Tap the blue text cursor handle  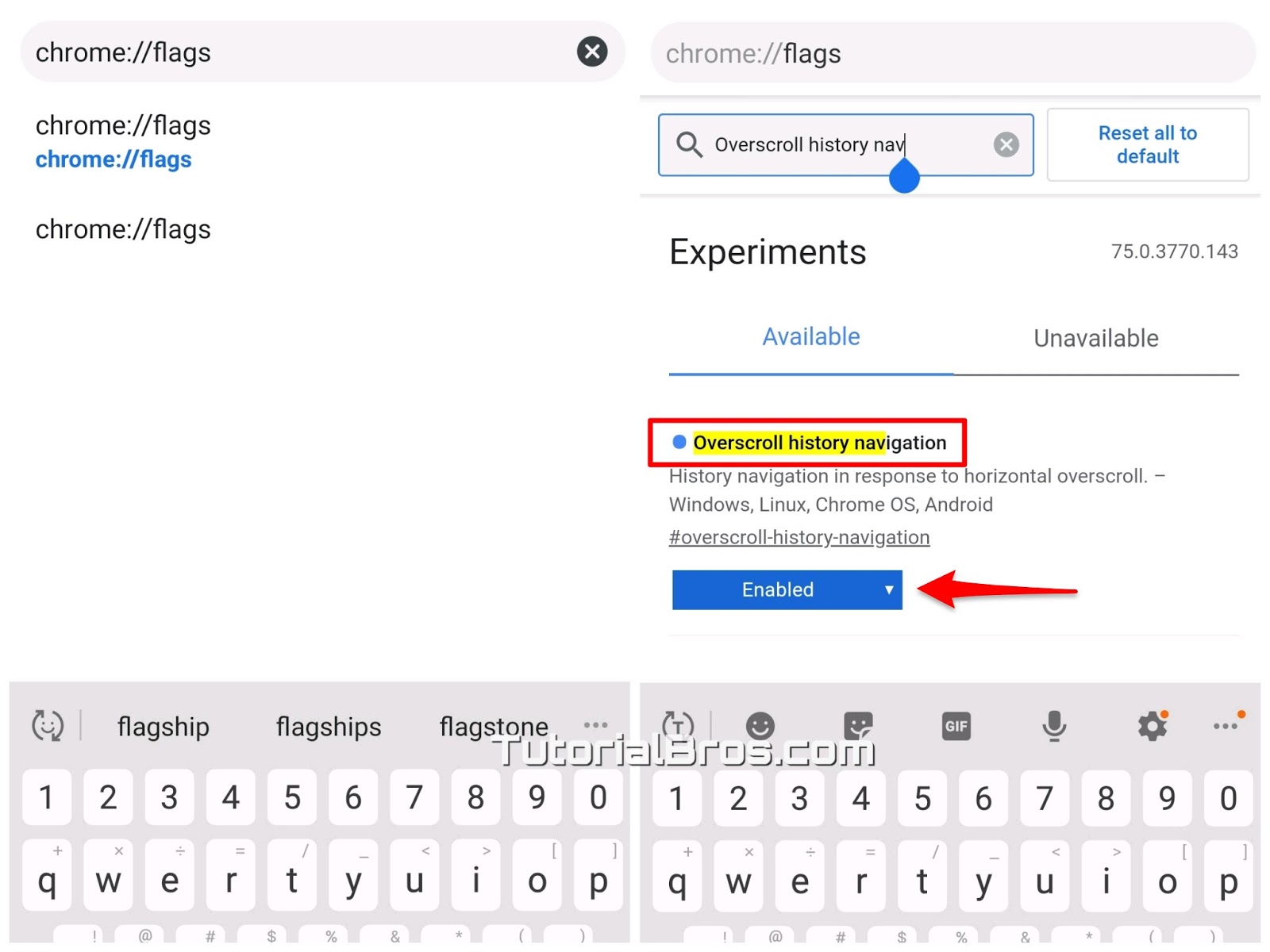click(904, 175)
